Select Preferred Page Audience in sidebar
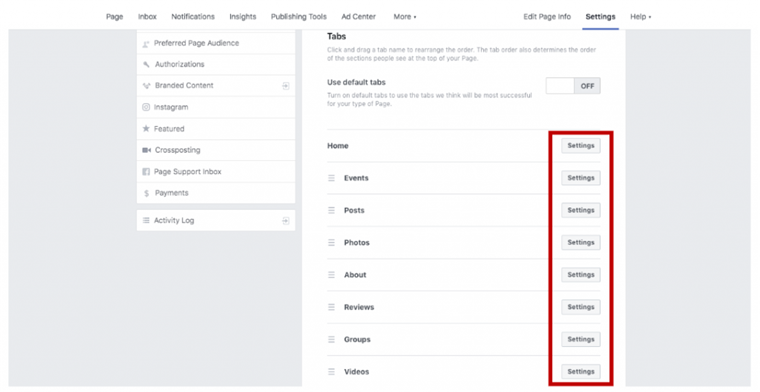This screenshot has height=392, width=760. (216, 43)
